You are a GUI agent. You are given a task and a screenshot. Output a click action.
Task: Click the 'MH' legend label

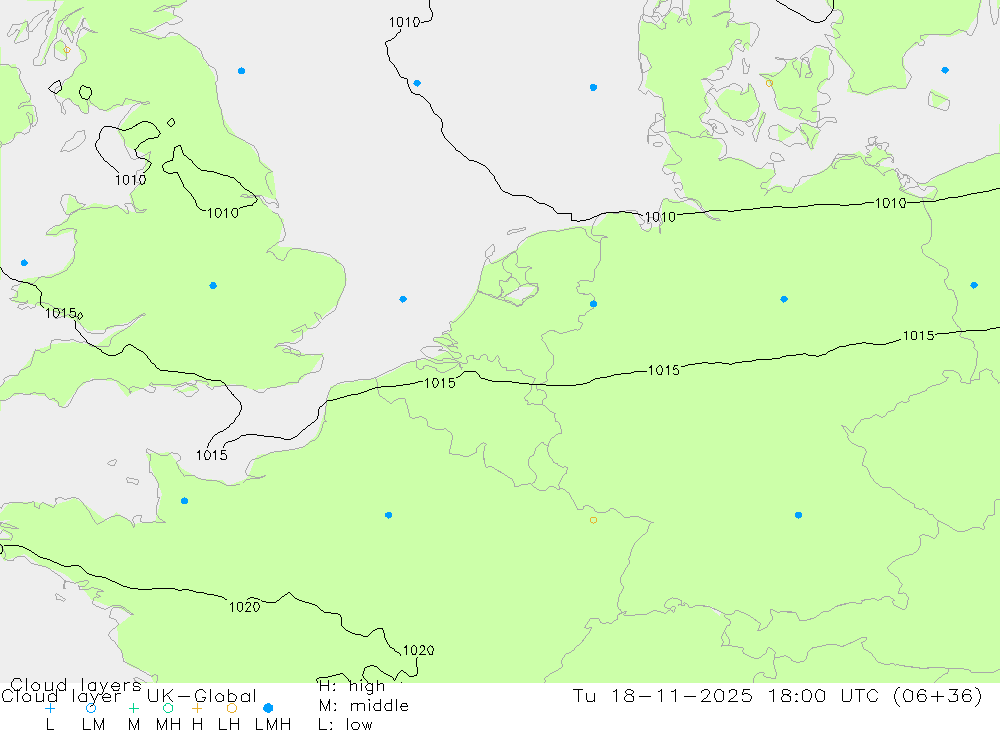(x=168, y=725)
